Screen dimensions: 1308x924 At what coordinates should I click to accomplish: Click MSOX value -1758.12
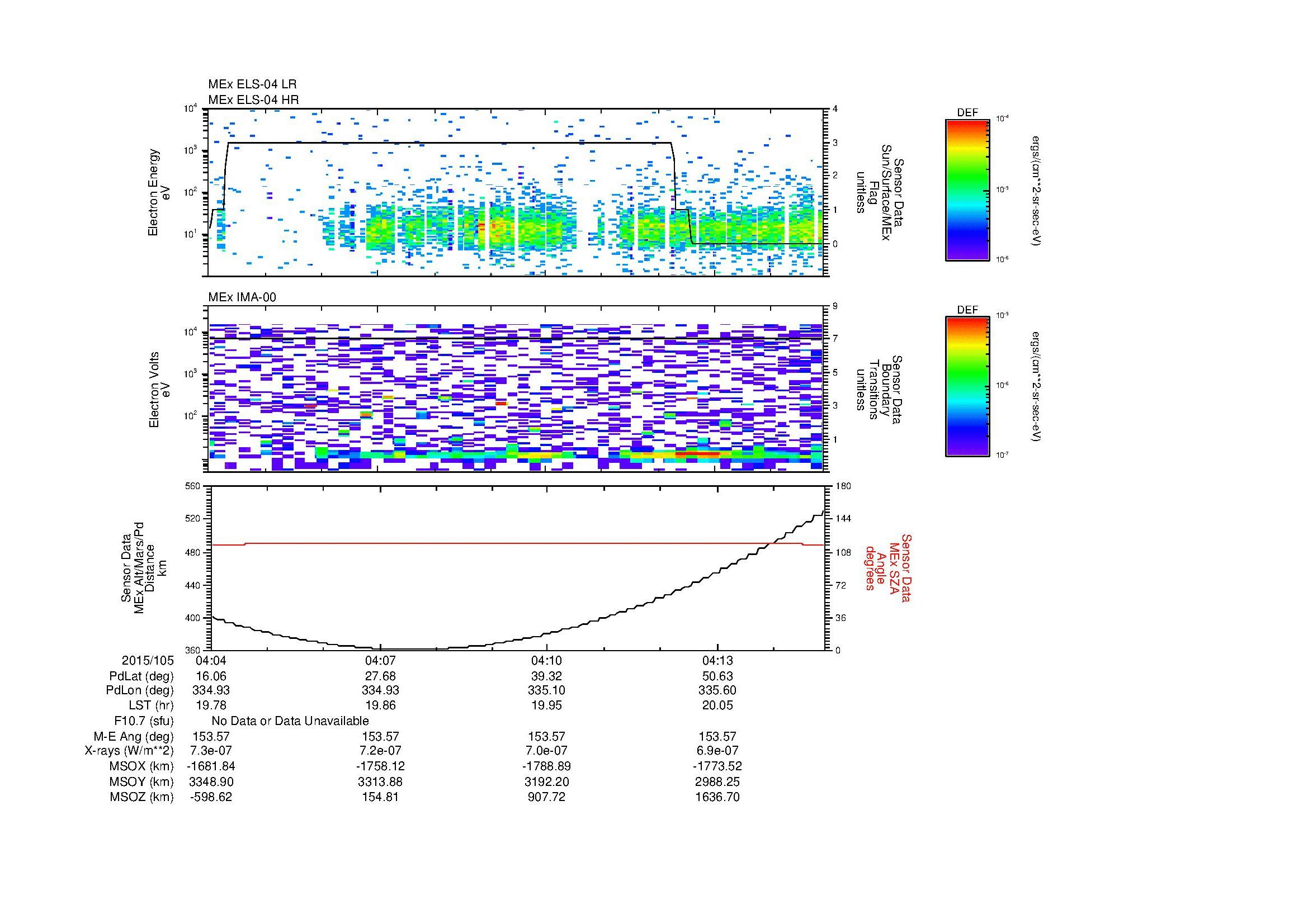pyautogui.click(x=380, y=766)
